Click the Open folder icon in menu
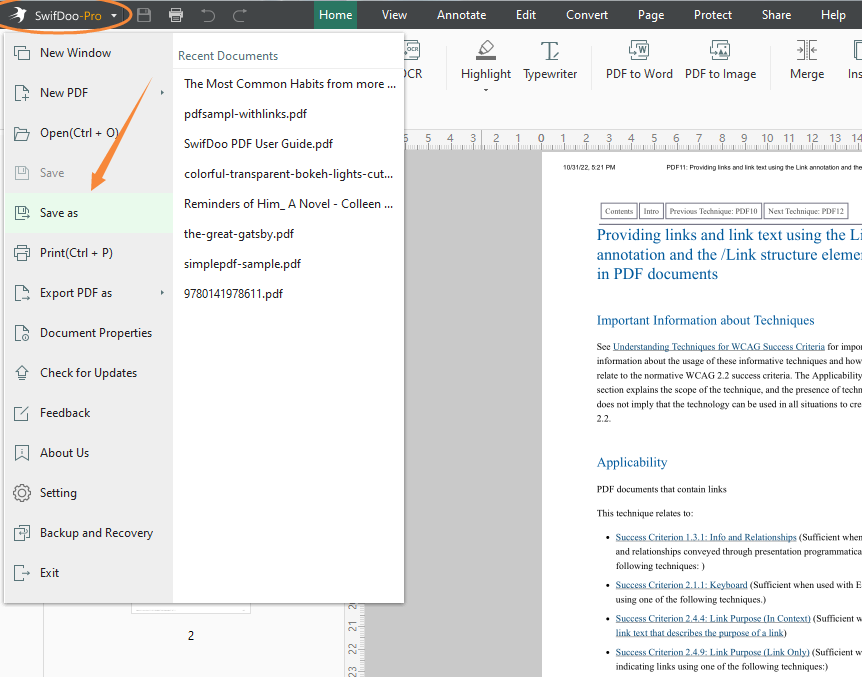 point(21,133)
